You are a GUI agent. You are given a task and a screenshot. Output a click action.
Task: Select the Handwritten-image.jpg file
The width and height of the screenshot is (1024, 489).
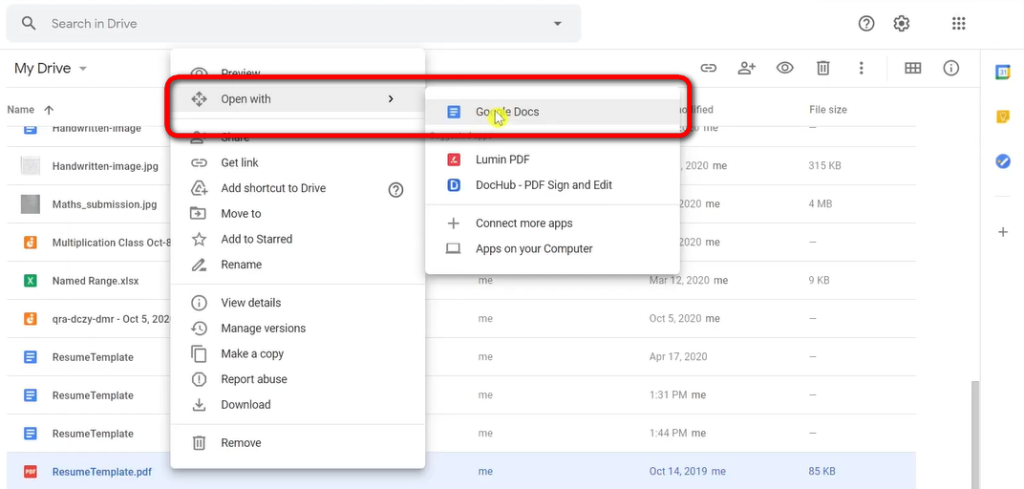point(105,166)
